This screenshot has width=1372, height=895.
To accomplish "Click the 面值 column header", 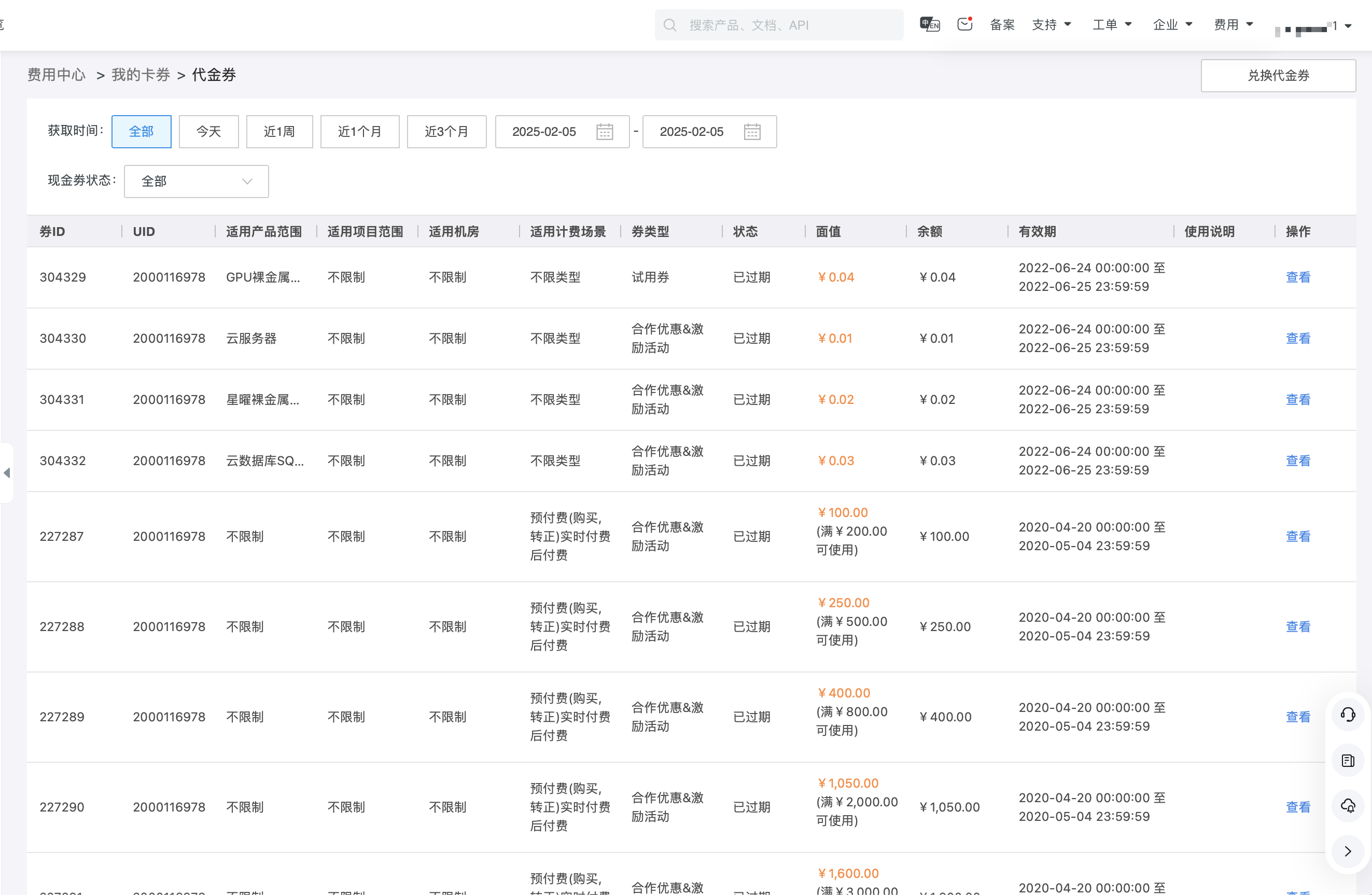I will pyautogui.click(x=829, y=232).
